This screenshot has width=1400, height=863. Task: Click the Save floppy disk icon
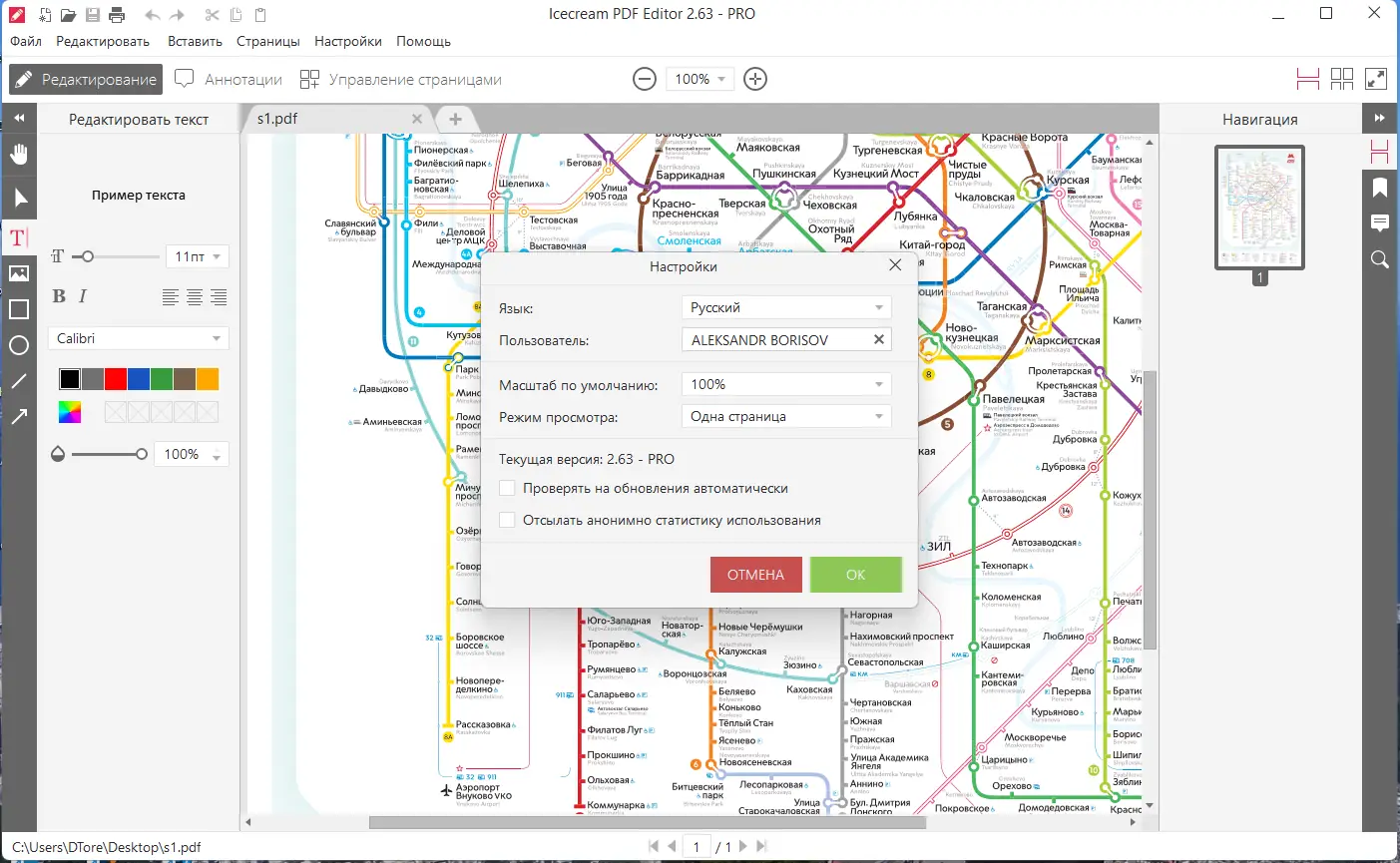93,15
